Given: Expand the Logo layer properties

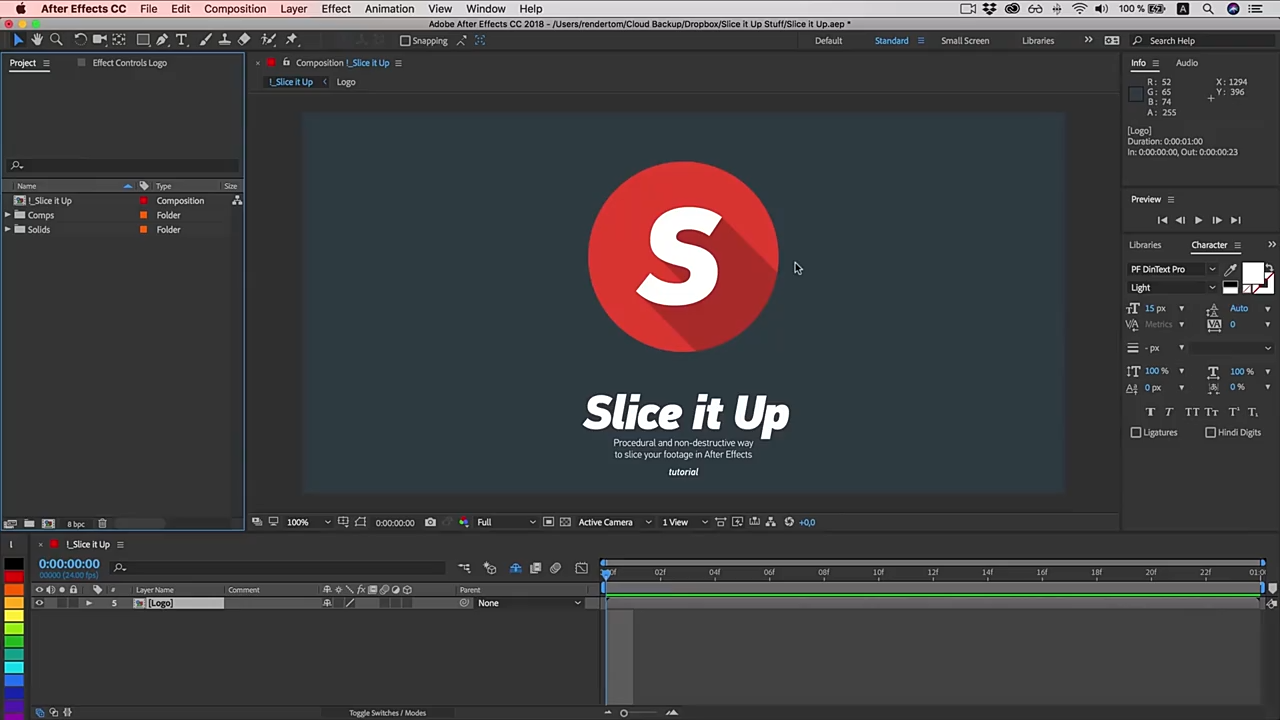Looking at the screenshot, I should pos(89,603).
